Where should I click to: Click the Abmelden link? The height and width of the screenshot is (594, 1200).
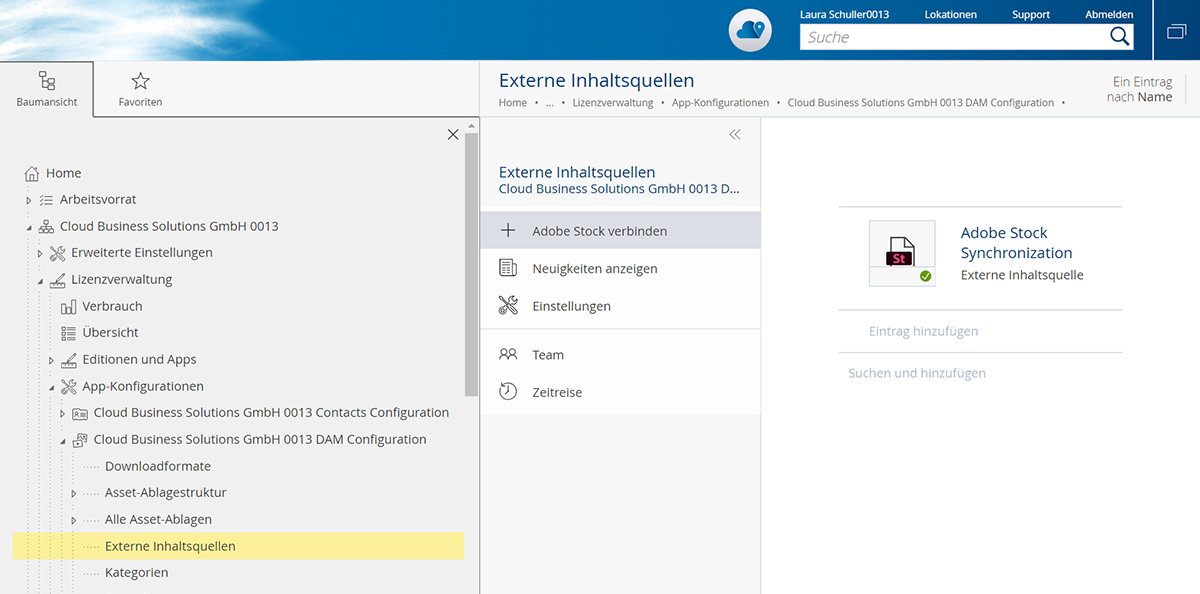tap(1109, 15)
